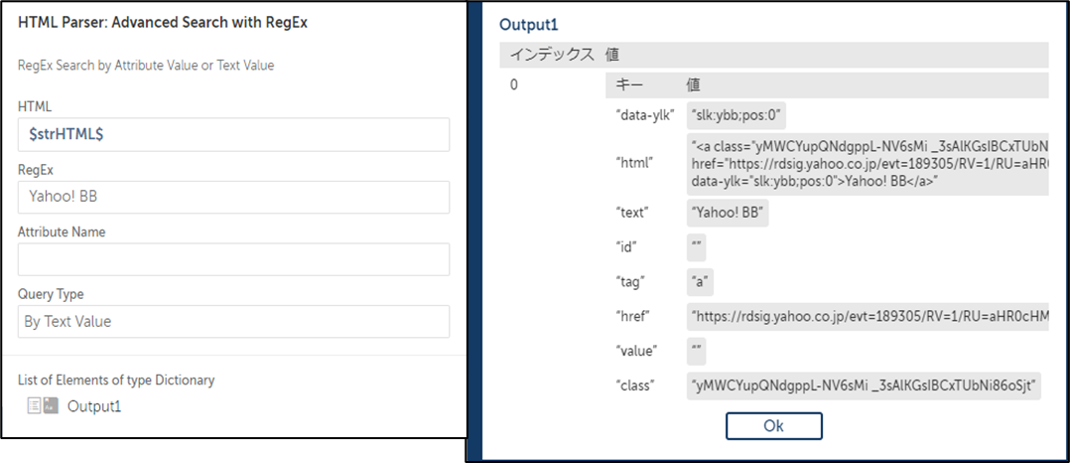Screen dimensions: 1070x463
Task: Click the "data-ylk" key label
Action: click(x=645, y=115)
